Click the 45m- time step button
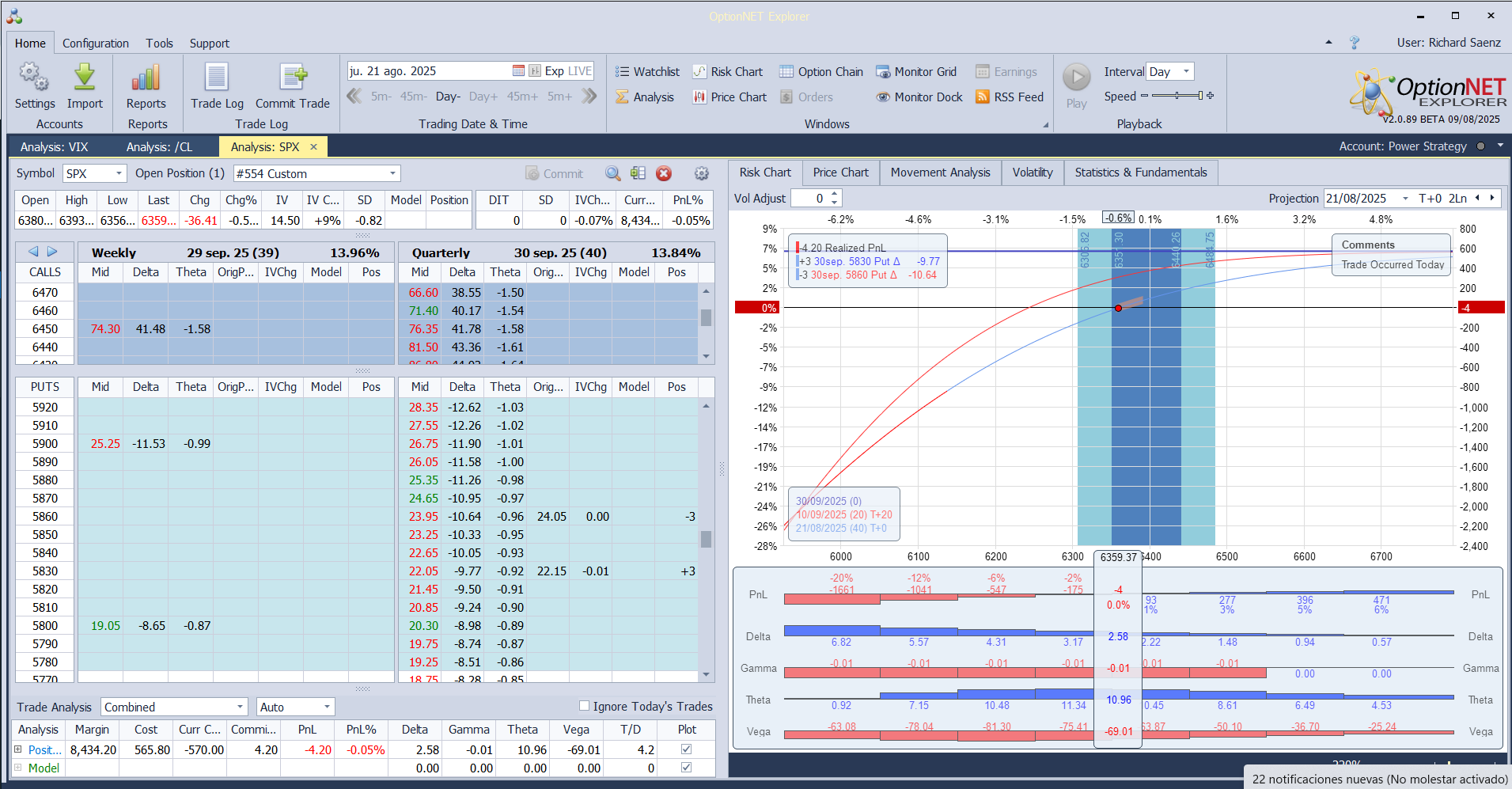1512x789 pixels. pyautogui.click(x=413, y=97)
